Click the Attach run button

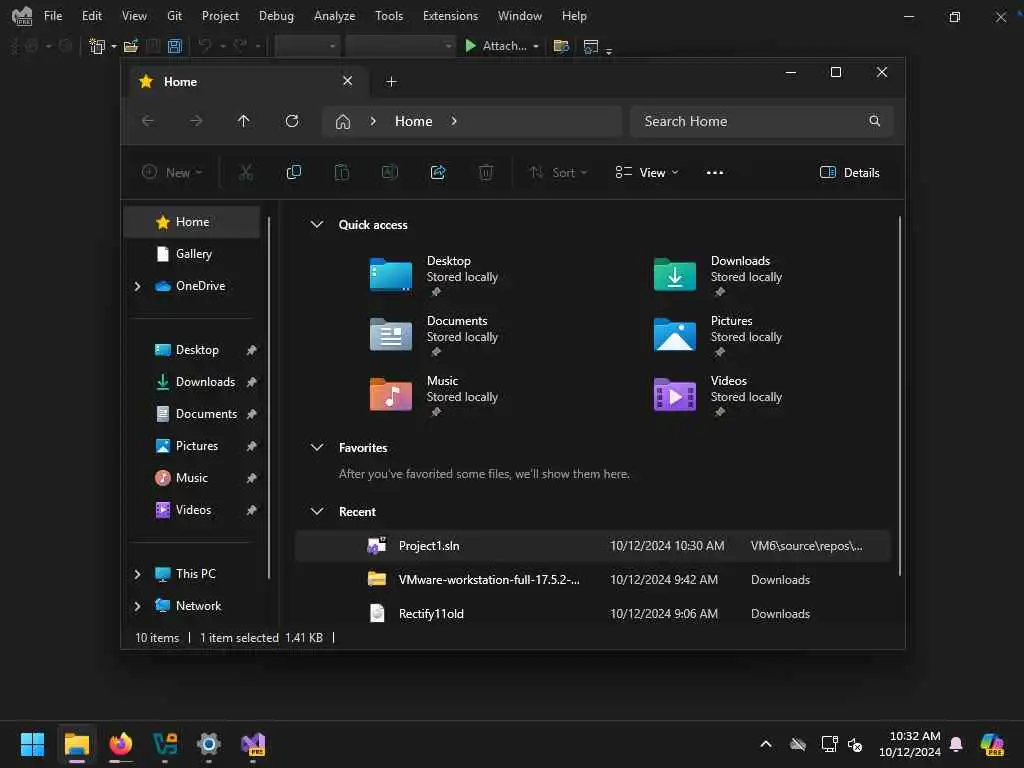[496, 46]
